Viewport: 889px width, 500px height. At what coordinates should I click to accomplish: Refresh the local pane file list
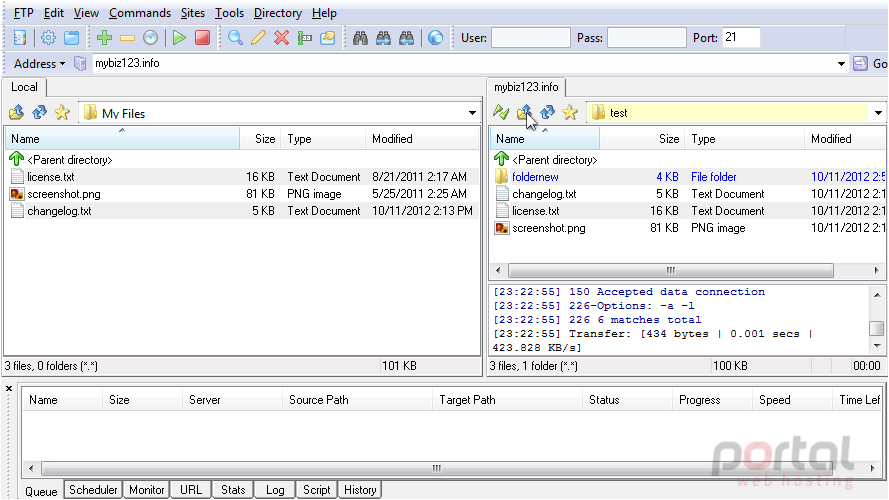39,112
